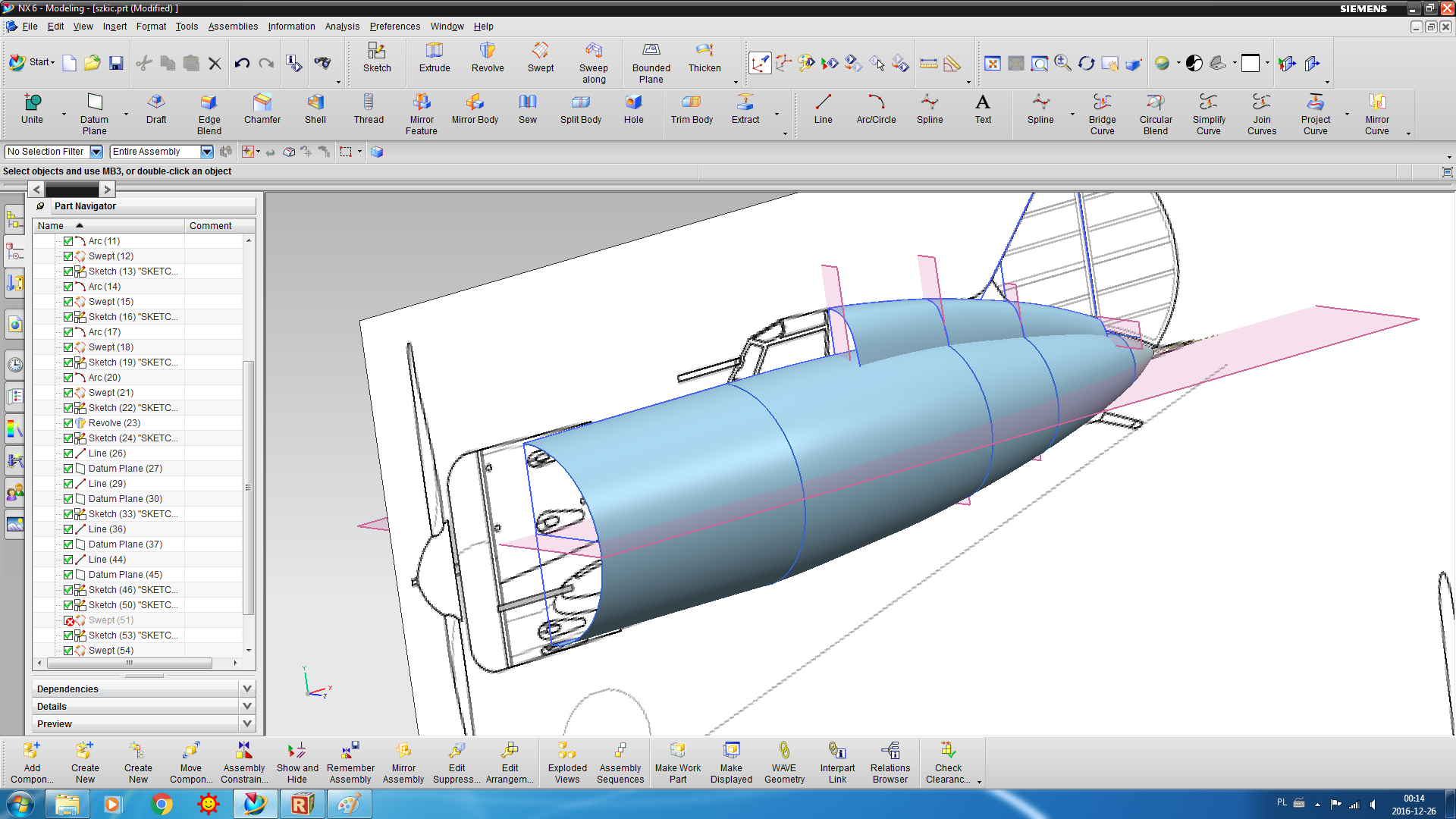Uncheck the Revolve (23) feature checkbox
This screenshot has height=819, width=1456.
[x=68, y=423]
